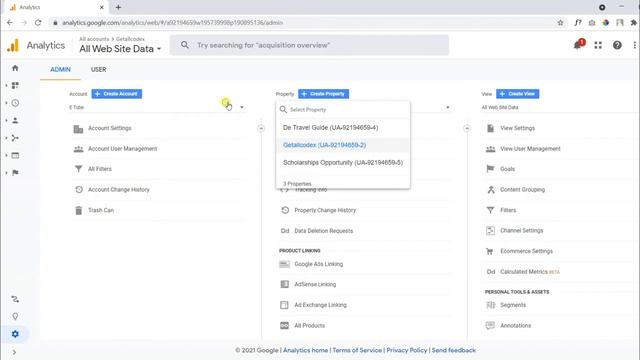
Task: Click the Account Settings icon
Action: point(78,129)
